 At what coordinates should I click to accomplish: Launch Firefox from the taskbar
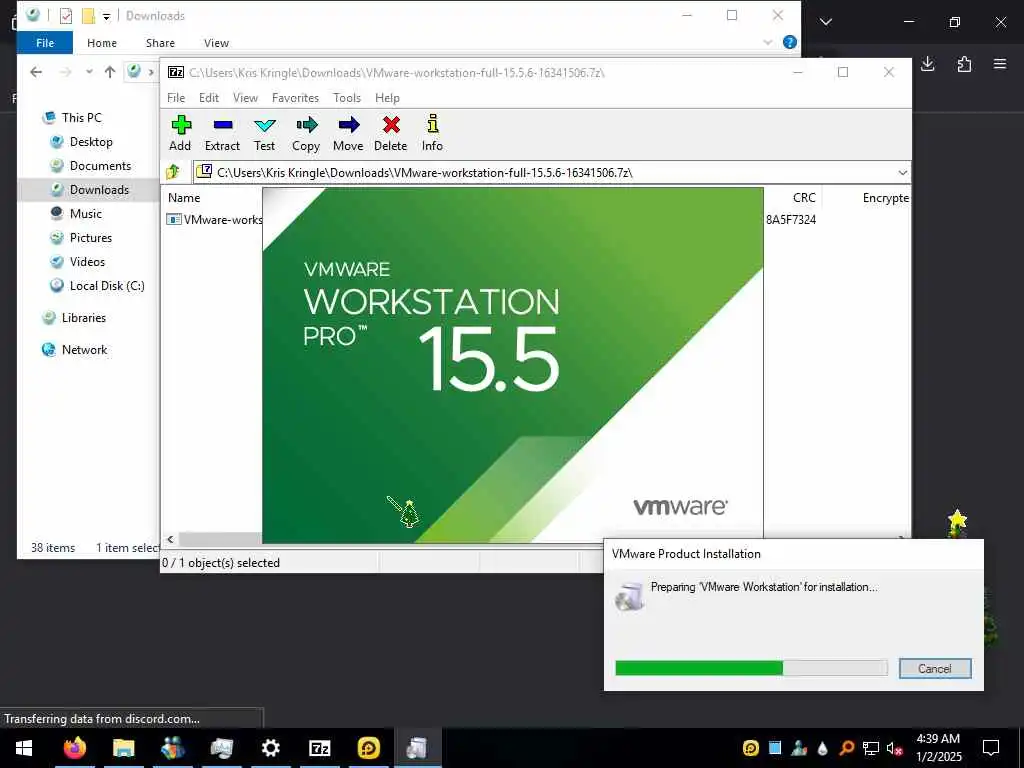click(x=74, y=748)
